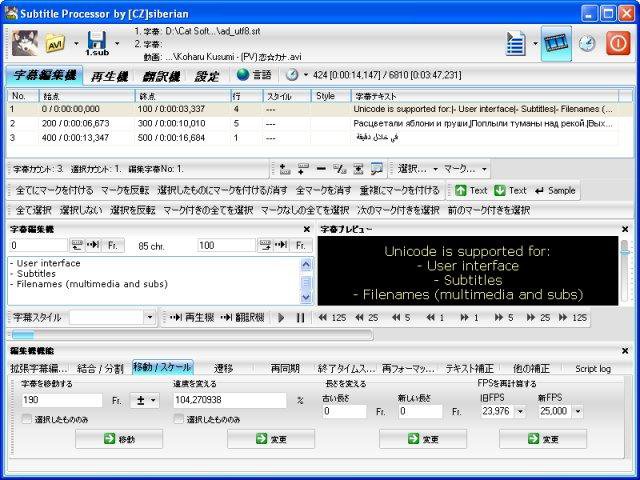Check 選択したもののみ under subtitle move

point(27,419)
